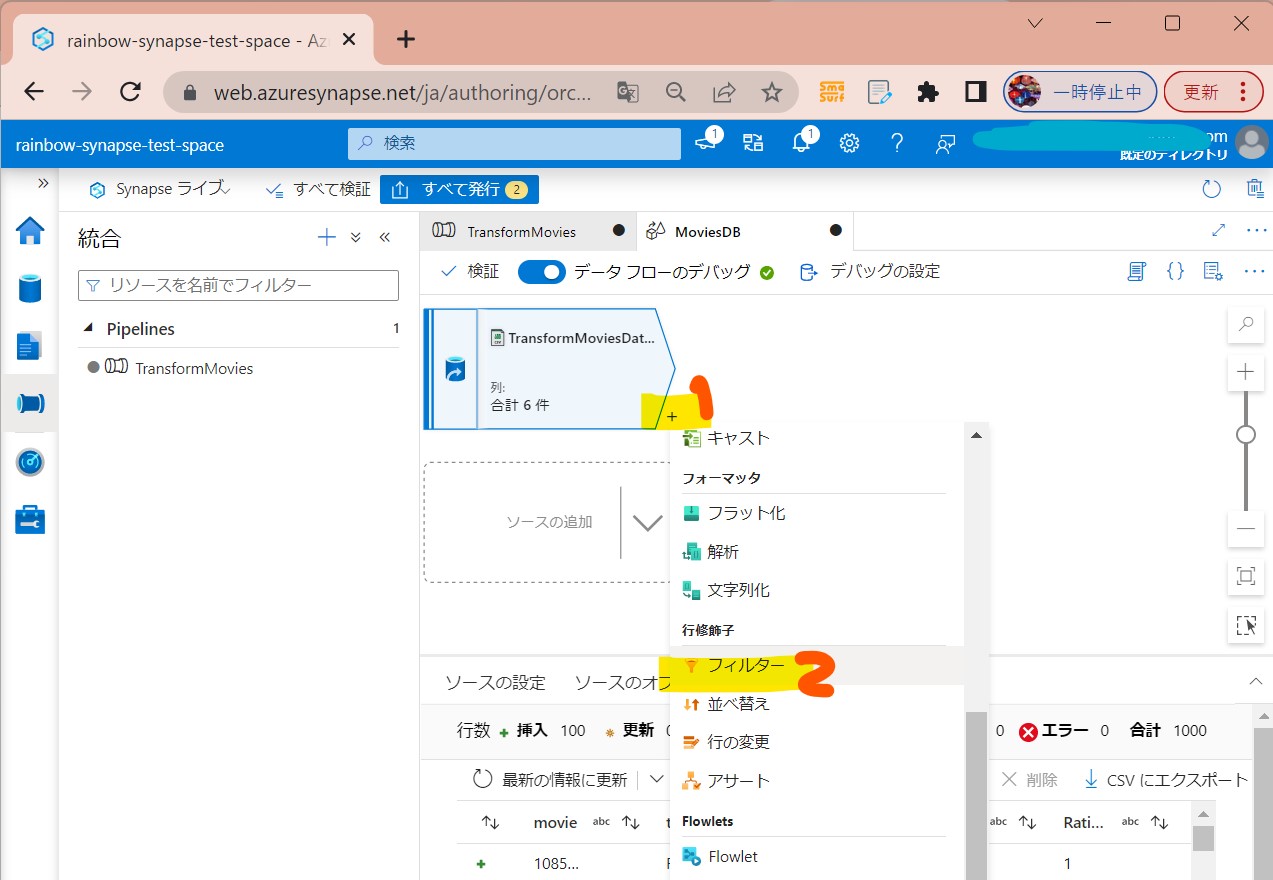Open the Home hub icon in sidebar
1273x880 pixels.
[30, 231]
